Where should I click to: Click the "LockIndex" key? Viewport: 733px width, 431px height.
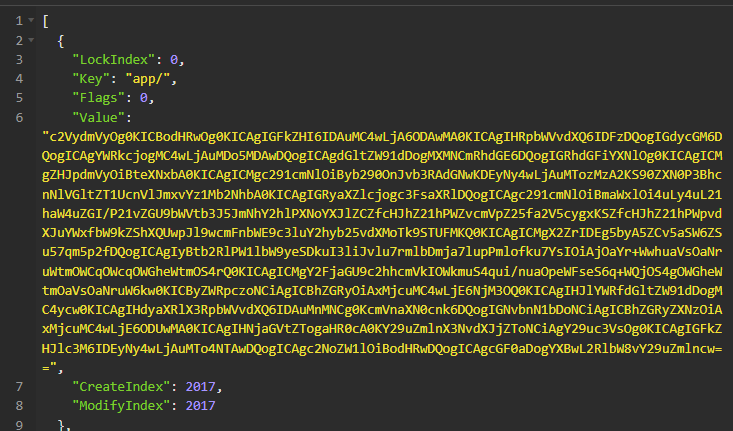tap(113, 59)
